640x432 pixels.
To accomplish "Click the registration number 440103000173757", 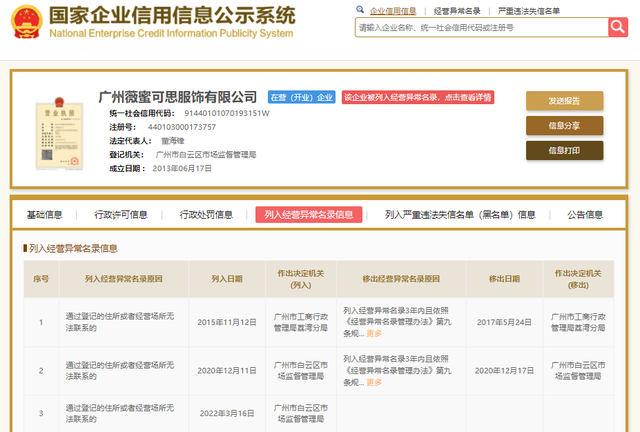I will [x=182, y=127].
